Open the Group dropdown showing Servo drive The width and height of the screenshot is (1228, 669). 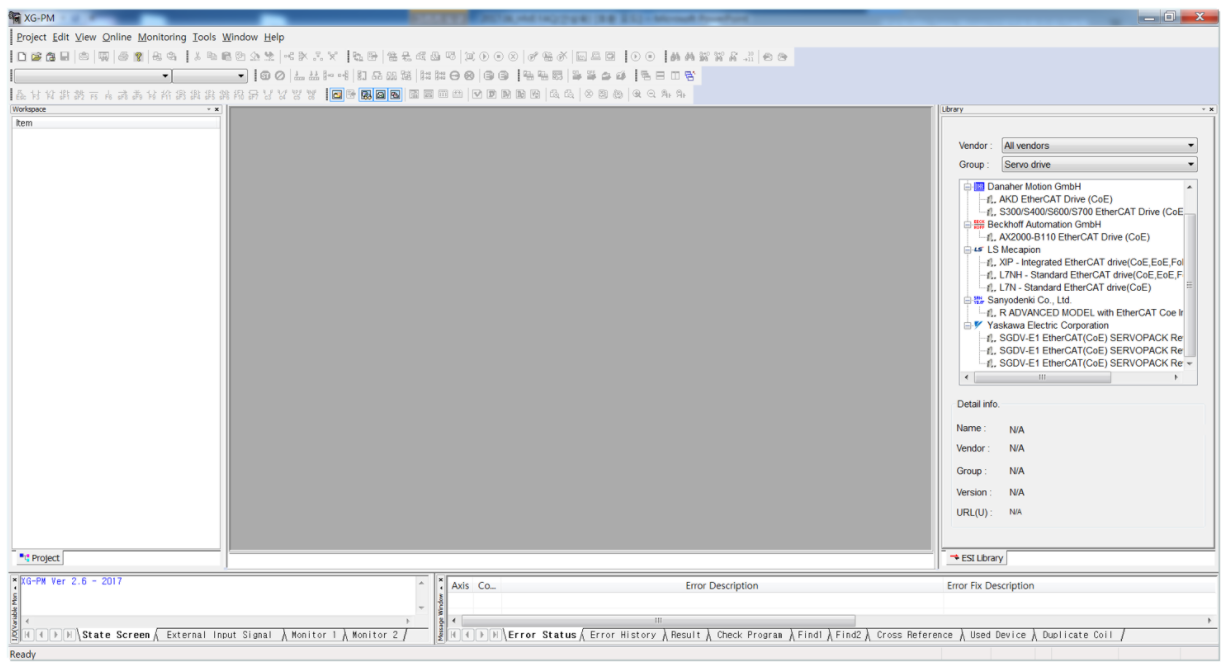tap(1190, 164)
